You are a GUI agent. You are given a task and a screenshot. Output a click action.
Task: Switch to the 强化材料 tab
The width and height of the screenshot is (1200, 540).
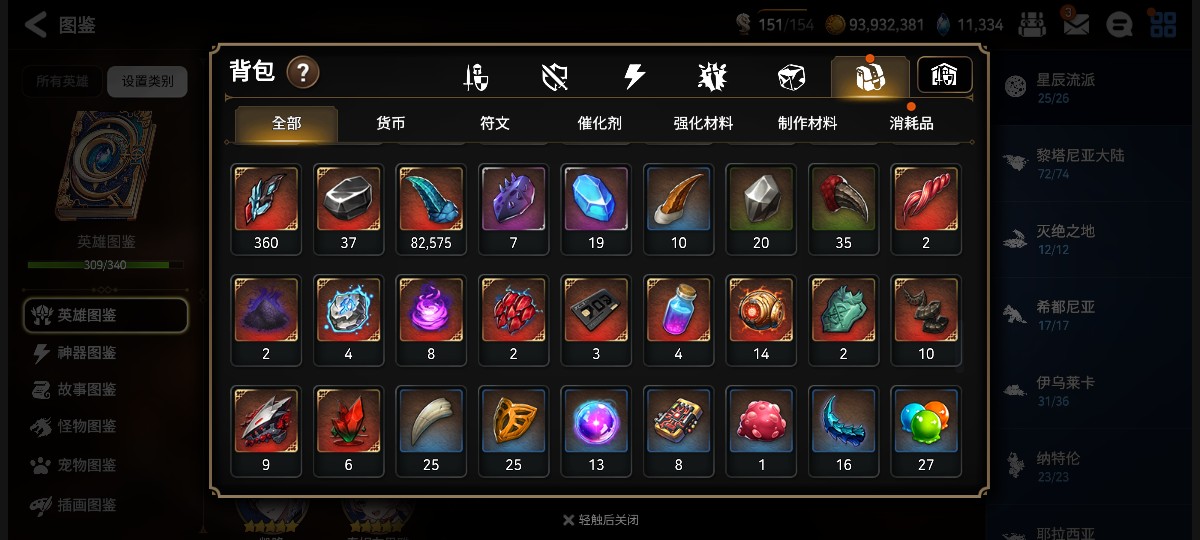(x=703, y=124)
